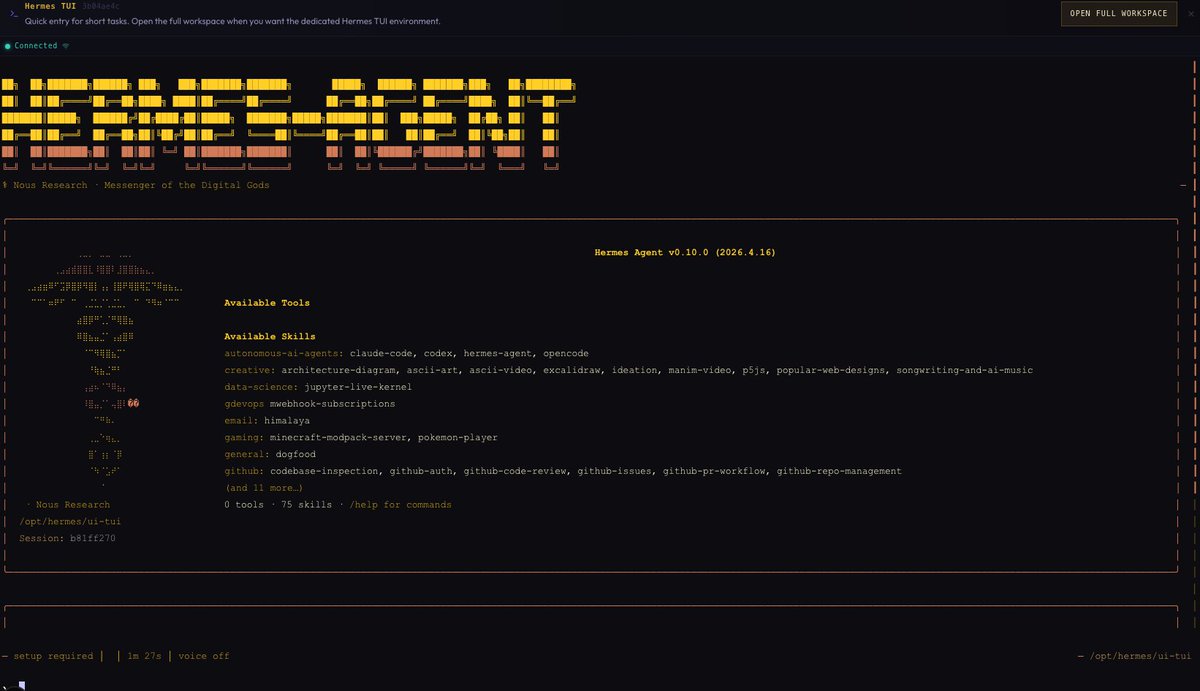Screen dimensions: 1200x691
Task: Click the 'Hermes TUI' title text
Action: [x=50, y=6]
